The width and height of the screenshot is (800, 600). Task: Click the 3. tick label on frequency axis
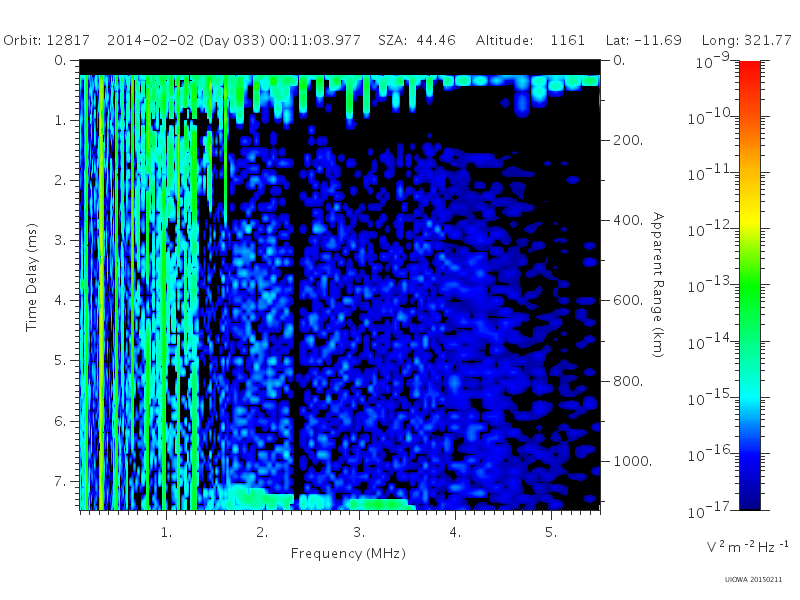(359, 532)
